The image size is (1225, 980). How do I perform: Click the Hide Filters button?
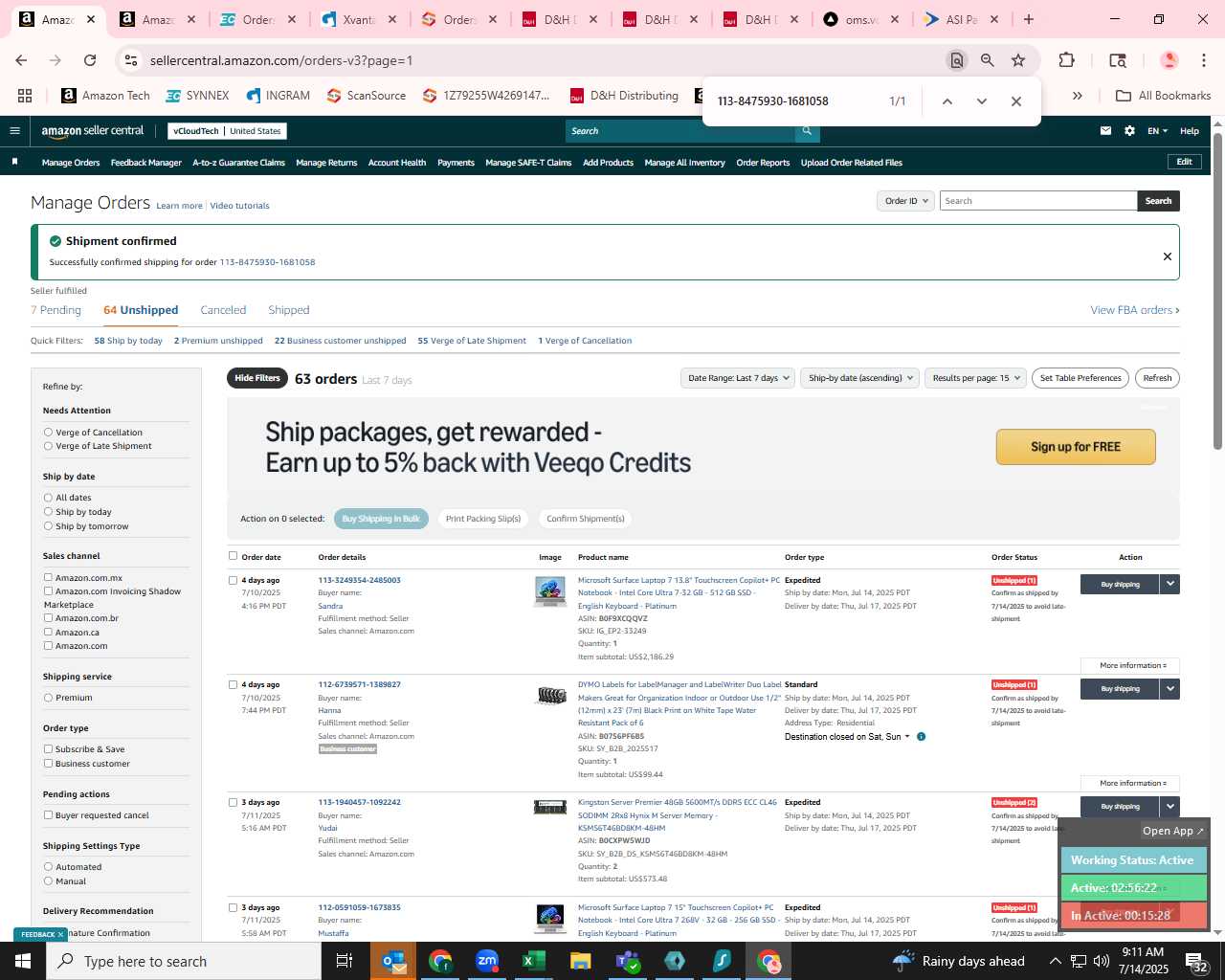[x=257, y=378]
